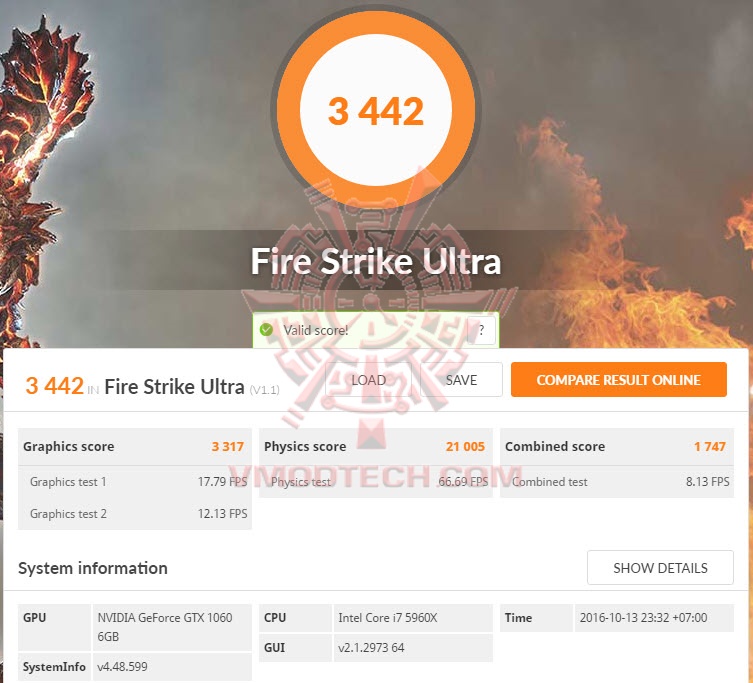Click the Fire Strike Ultra title banner
The height and width of the screenshot is (683, 753).
point(376,261)
